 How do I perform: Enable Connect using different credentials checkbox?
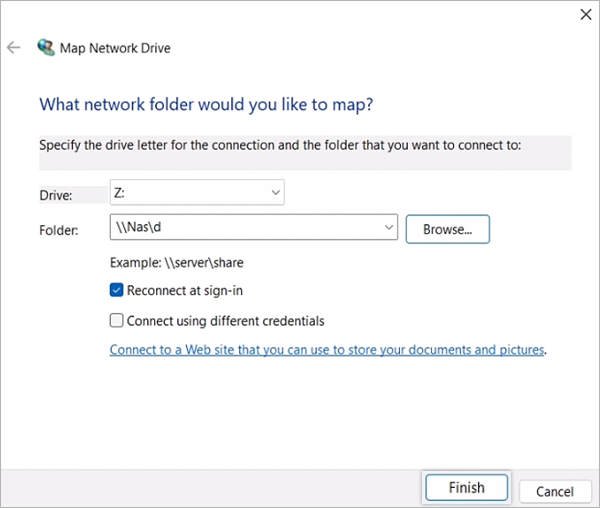pos(117,321)
